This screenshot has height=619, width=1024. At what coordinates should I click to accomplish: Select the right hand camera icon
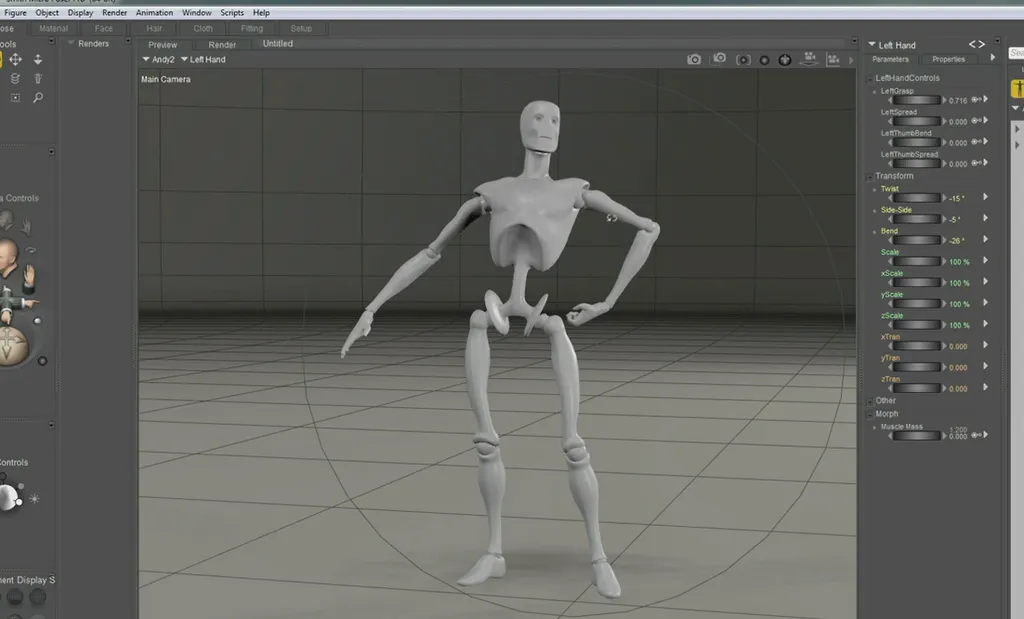[29, 278]
